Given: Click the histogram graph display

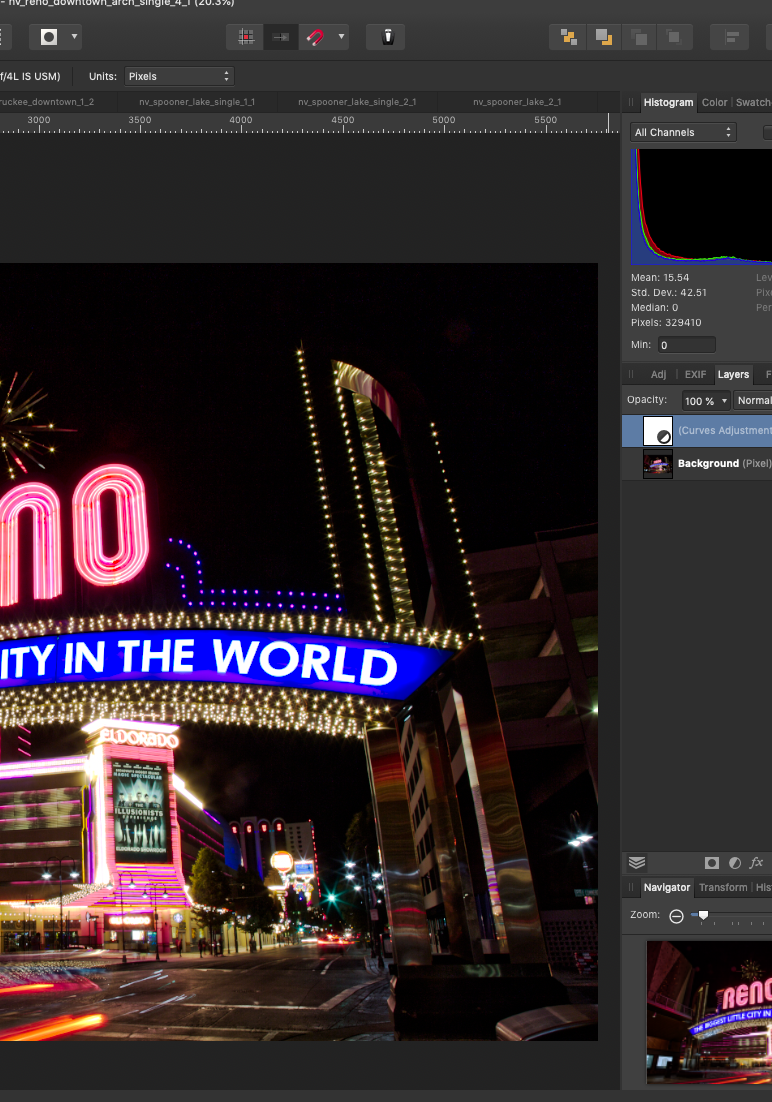Looking at the screenshot, I should (x=701, y=207).
